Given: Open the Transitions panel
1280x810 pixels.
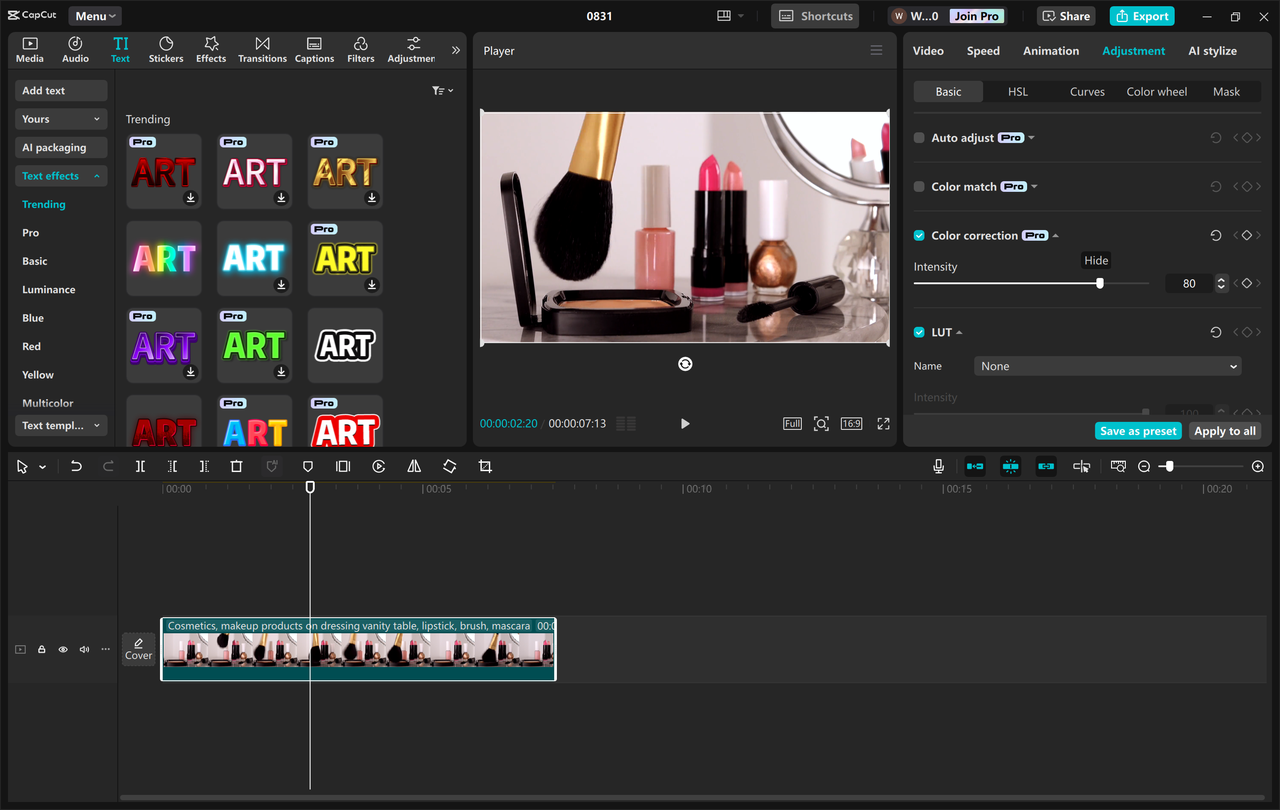Looking at the screenshot, I should click(262, 49).
